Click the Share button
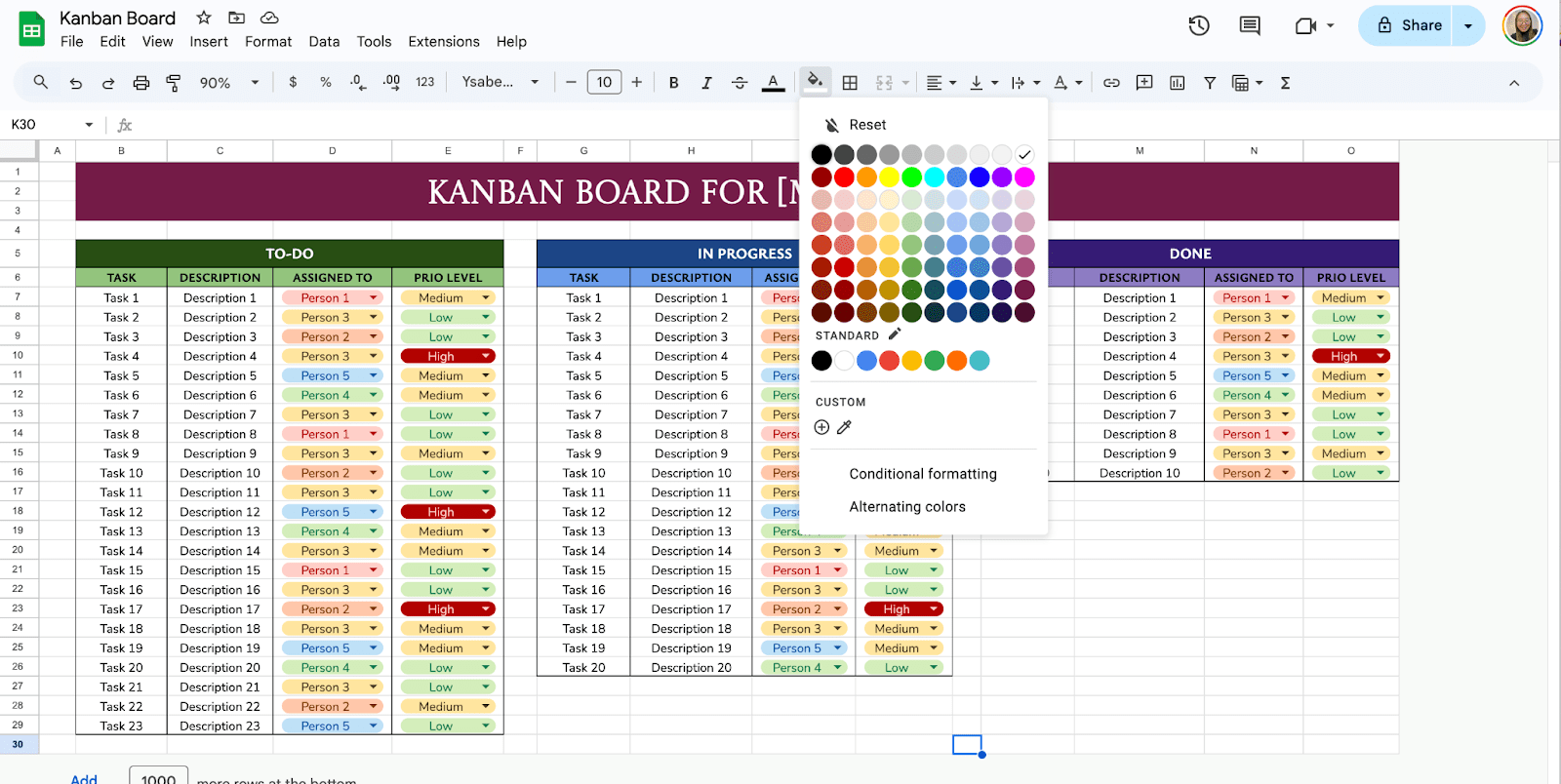The height and width of the screenshot is (784, 1561). click(x=1408, y=26)
